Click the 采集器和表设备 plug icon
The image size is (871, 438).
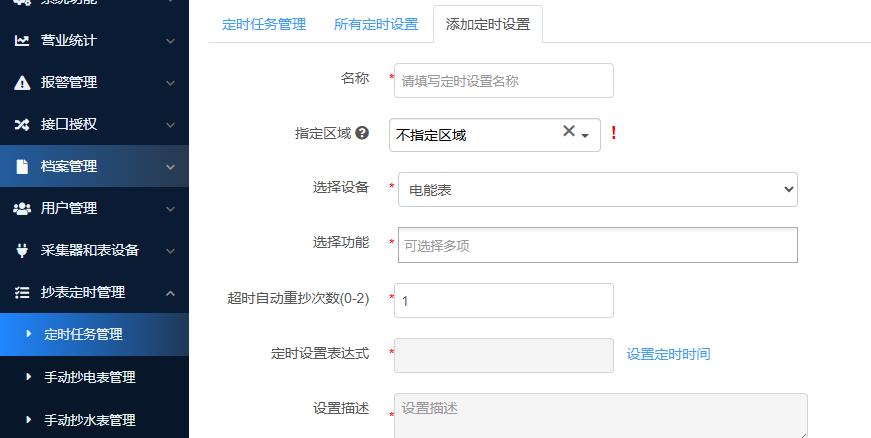[x=22, y=251]
